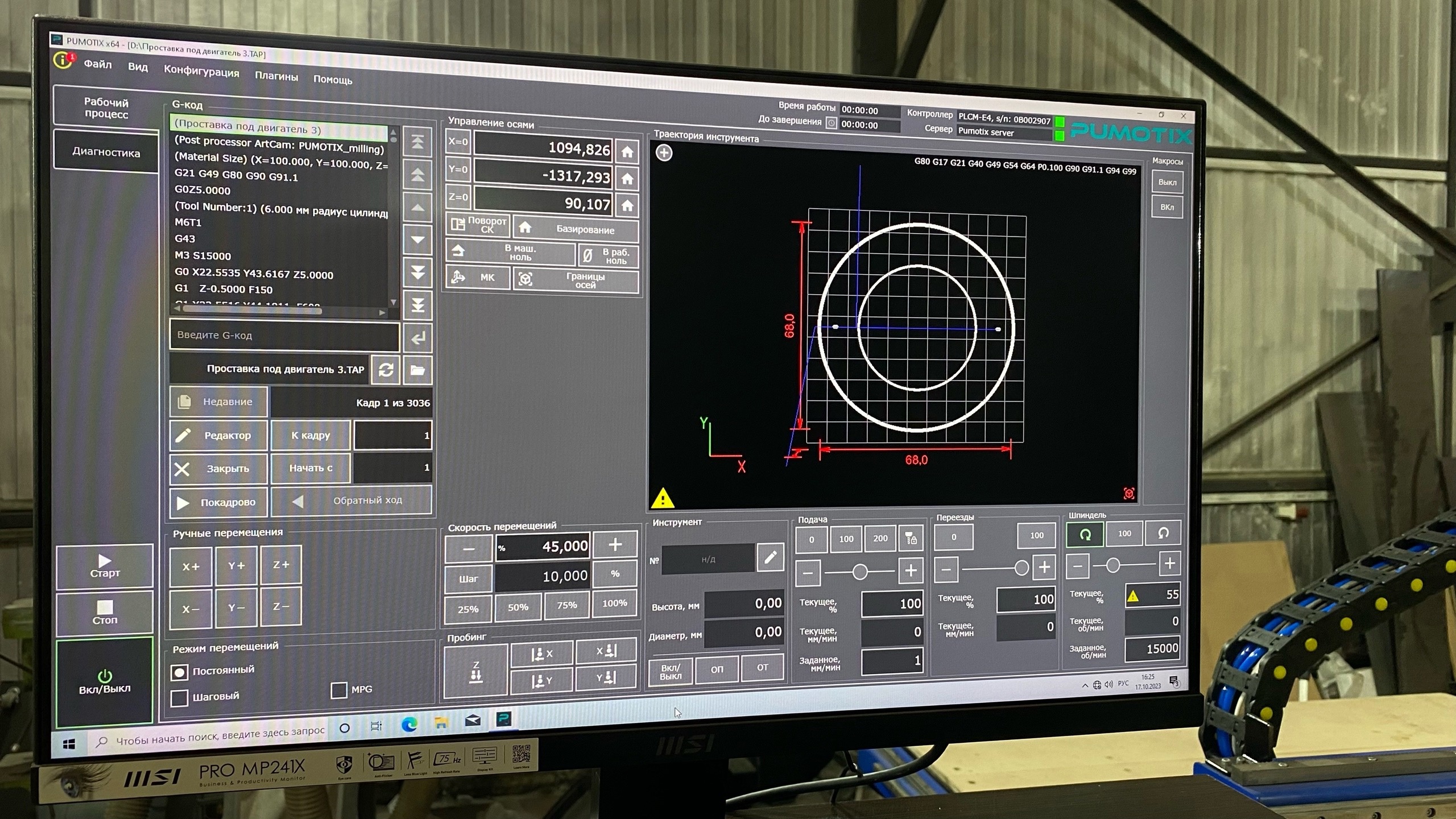Switch macros to Вкл
The image size is (1456, 819).
tap(1167, 207)
